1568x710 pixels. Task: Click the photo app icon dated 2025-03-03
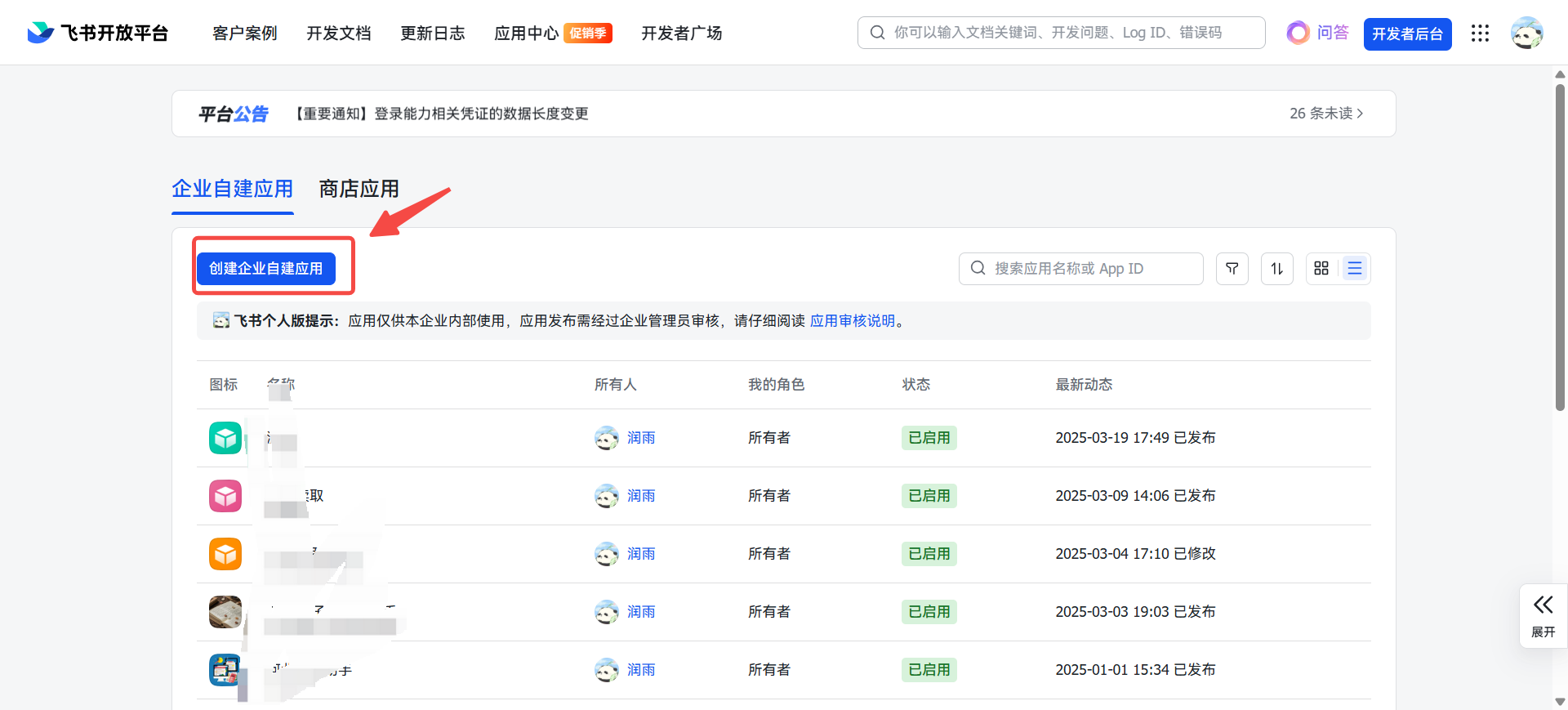[x=225, y=612]
